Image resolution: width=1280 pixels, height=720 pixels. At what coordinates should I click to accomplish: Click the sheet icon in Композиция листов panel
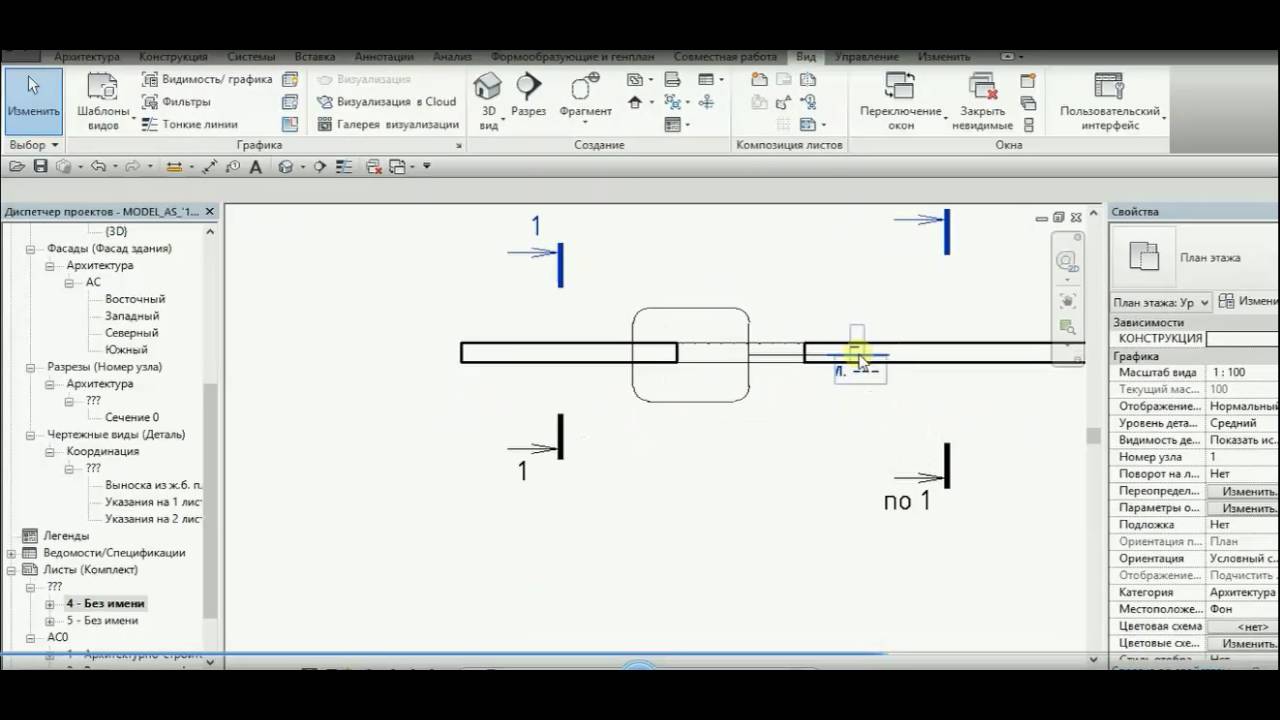click(760, 79)
